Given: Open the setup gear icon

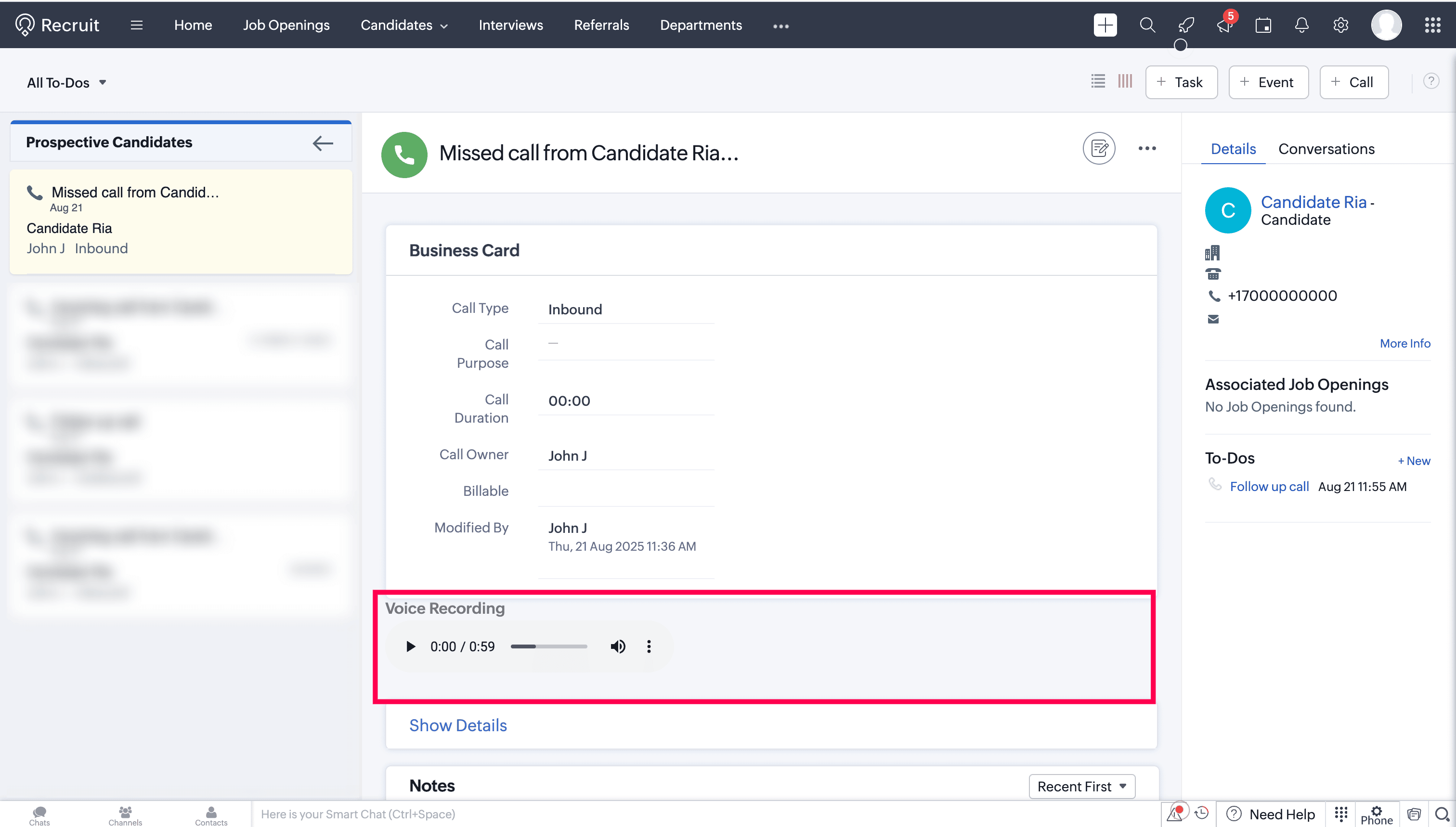Looking at the screenshot, I should point(1340,26).
